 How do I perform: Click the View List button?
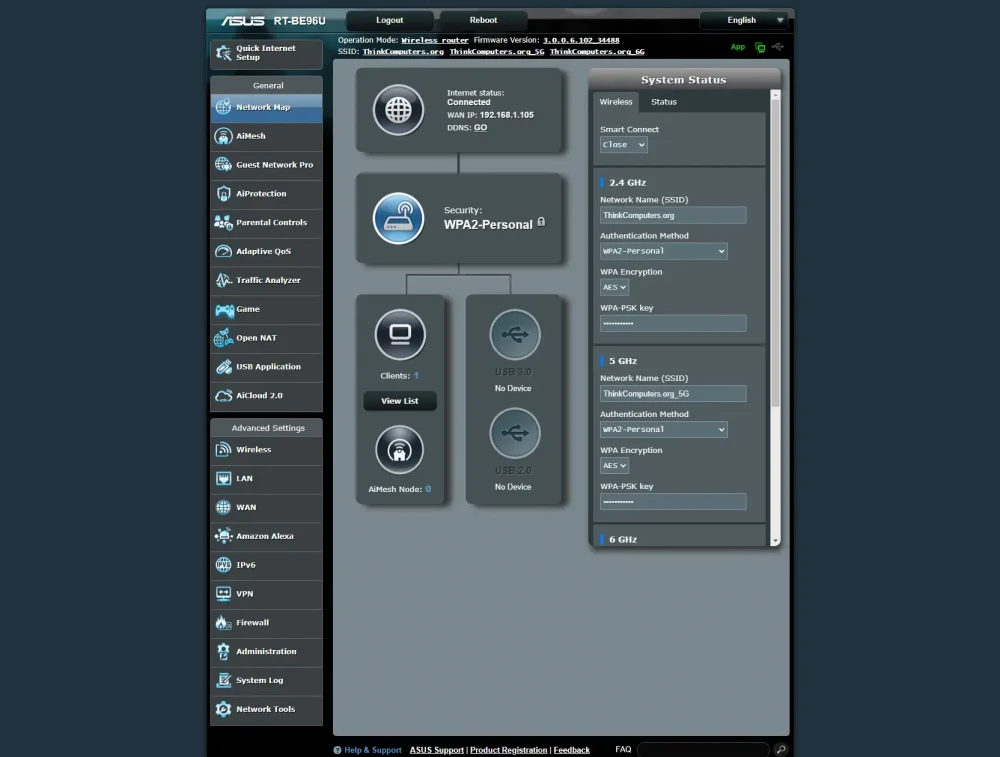(400, 401)
